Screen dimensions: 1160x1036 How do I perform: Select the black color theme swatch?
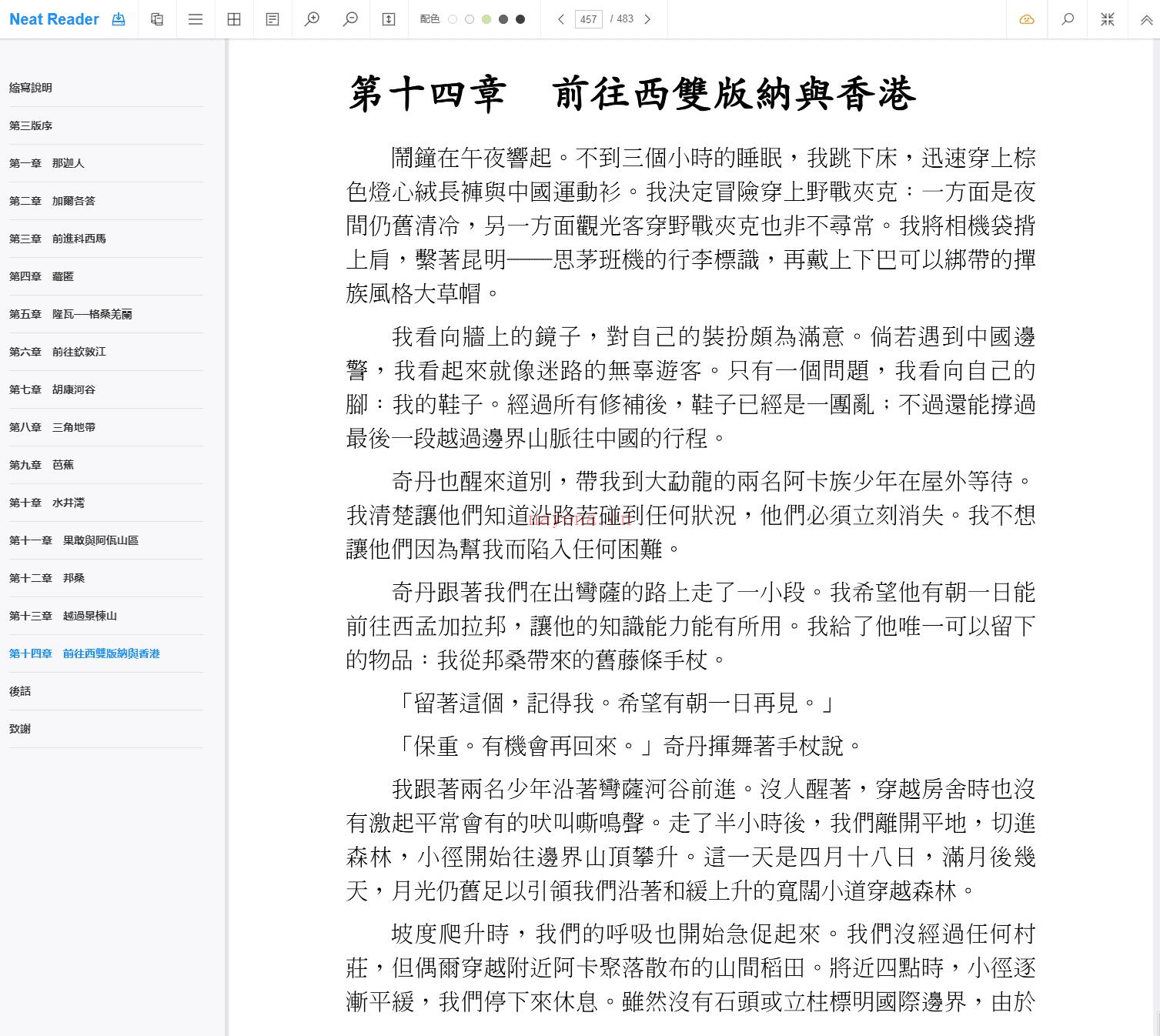pos(520,19)
